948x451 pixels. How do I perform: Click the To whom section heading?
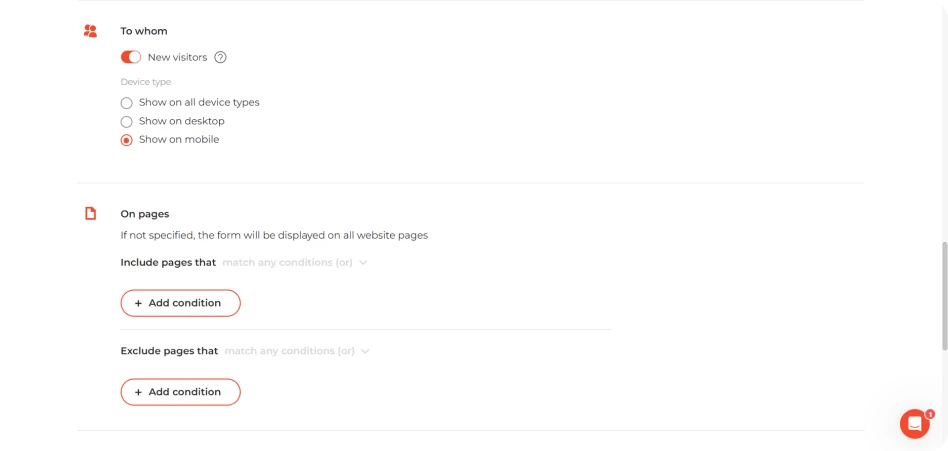point(144,31)
